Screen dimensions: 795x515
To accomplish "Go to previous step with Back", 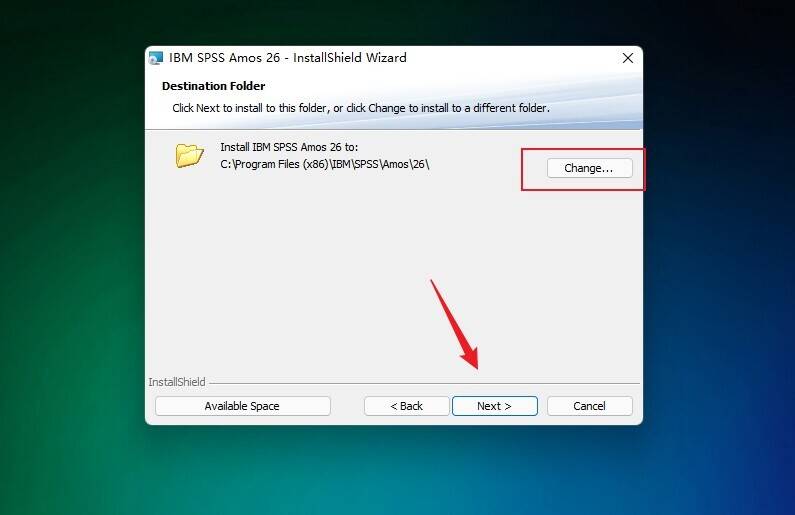I will pos(406,406).
